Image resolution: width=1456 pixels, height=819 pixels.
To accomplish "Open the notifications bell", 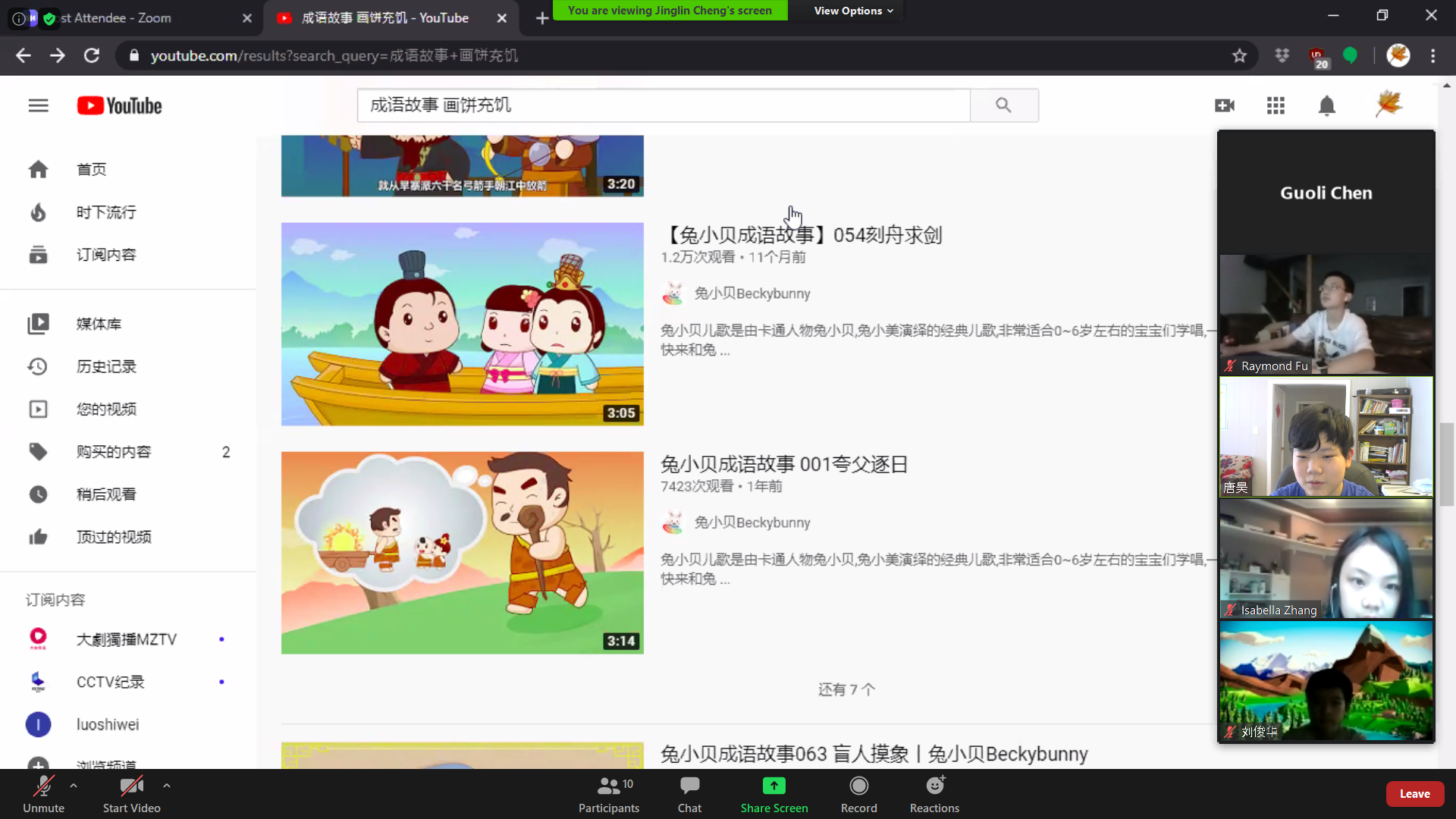I will (1326, 105).
